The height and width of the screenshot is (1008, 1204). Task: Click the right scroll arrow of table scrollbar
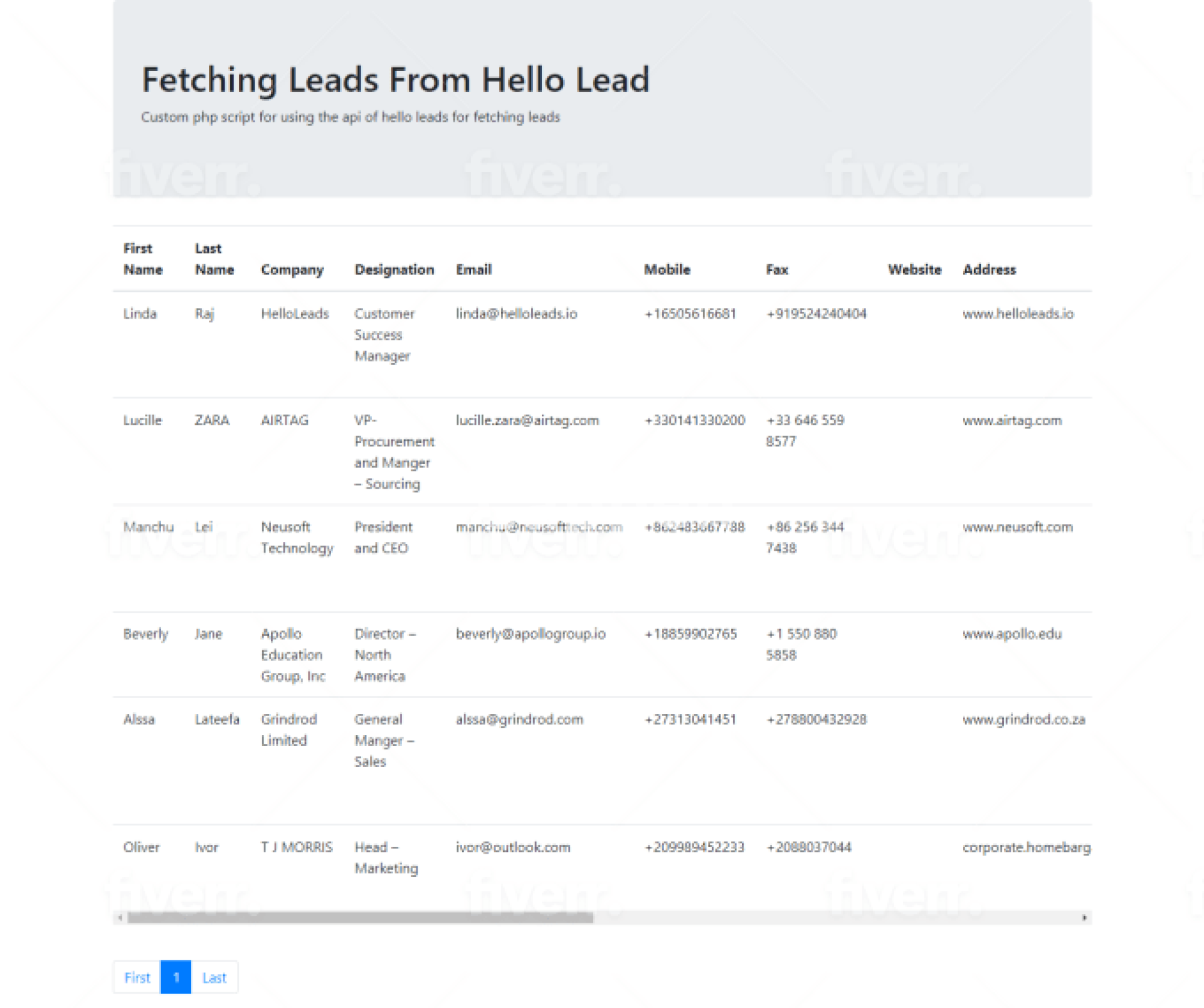[x=1084, y=918]
